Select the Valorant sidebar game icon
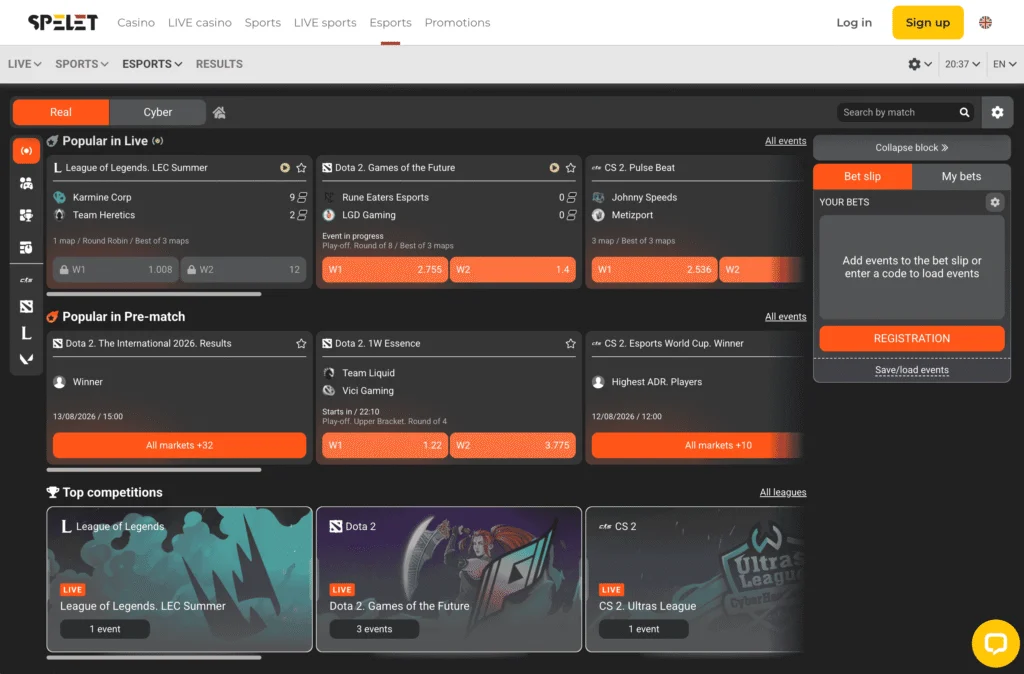Viewport: 1024px width, 674px height. pyautogui.click(x=26, y=359)
